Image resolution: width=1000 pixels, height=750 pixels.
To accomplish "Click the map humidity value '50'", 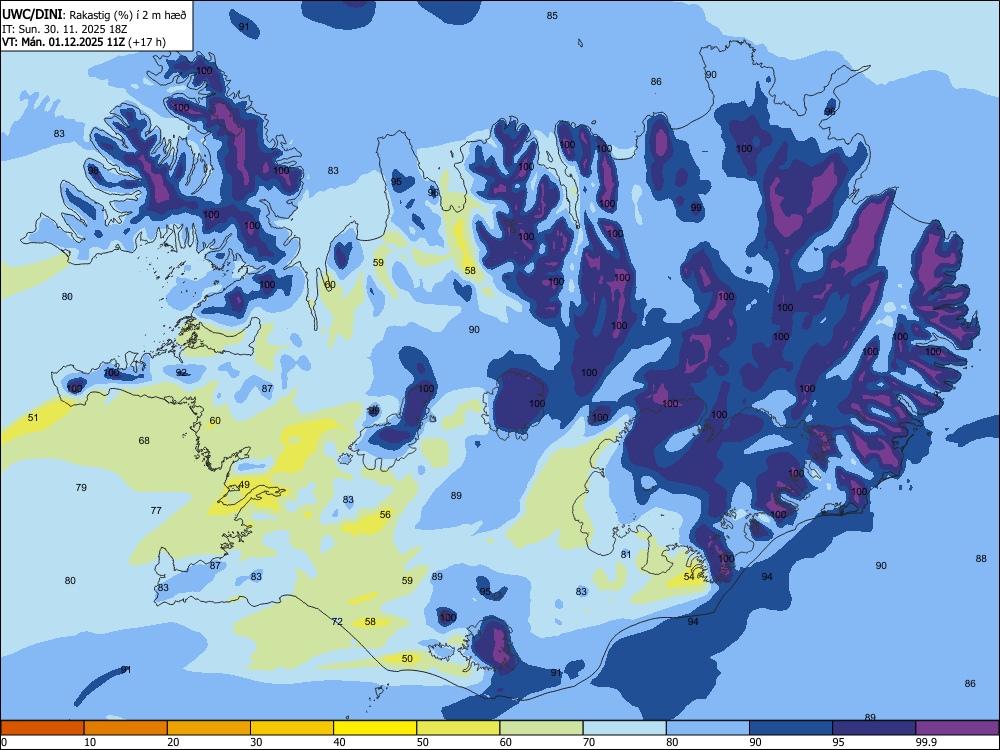I will [407, 658].
